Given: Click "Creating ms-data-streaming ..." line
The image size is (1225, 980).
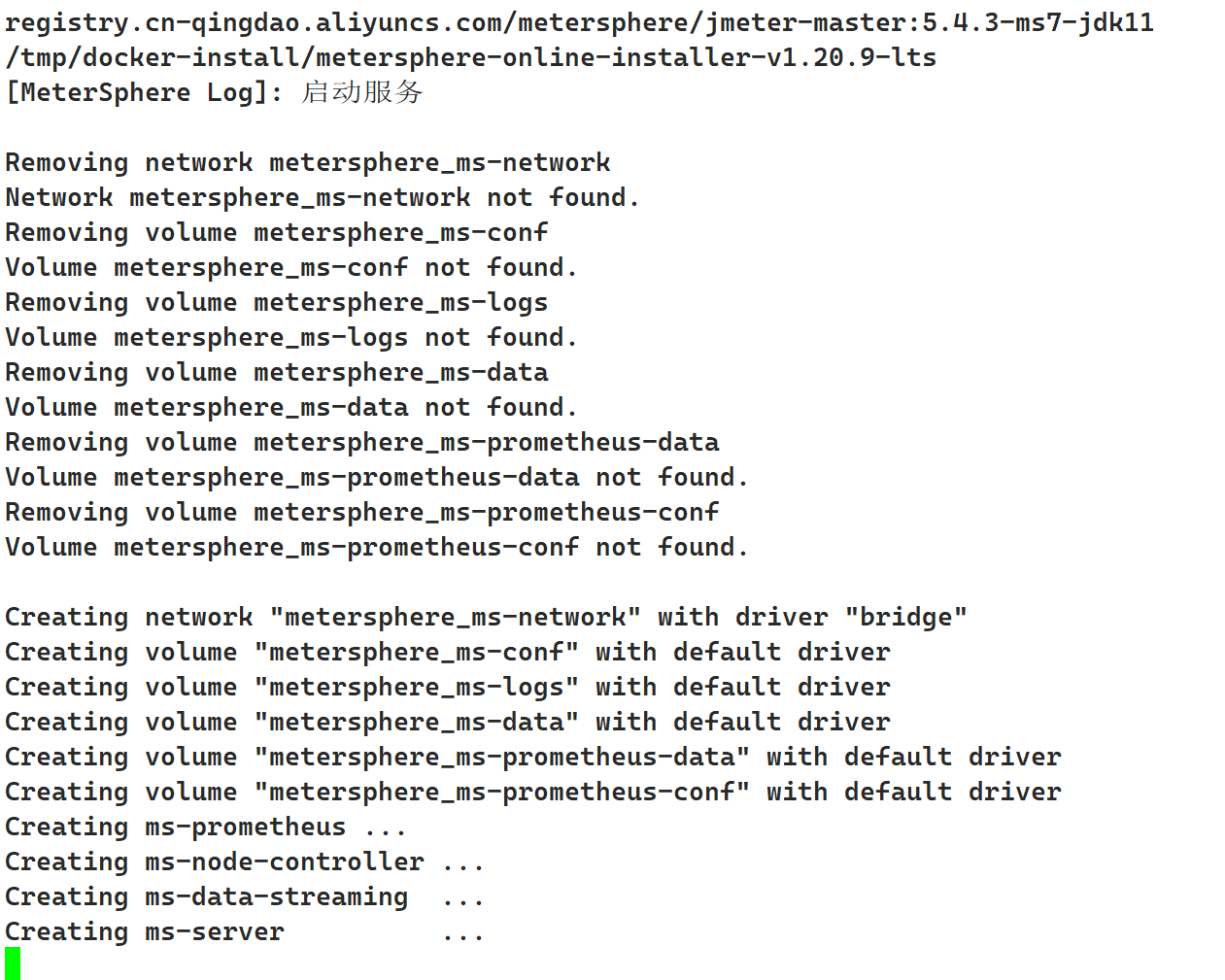Looking at the screenshot, I should click(x=244, y=896).
